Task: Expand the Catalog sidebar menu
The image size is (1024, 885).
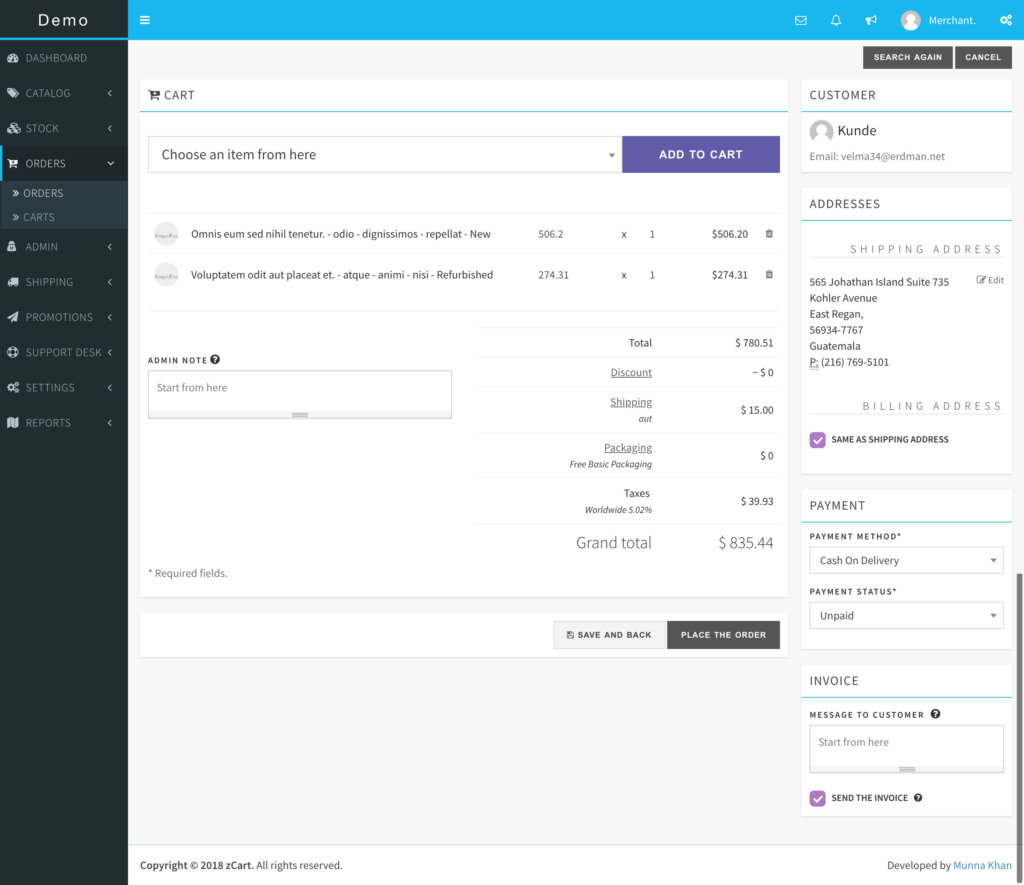Action: click(64, 93)
